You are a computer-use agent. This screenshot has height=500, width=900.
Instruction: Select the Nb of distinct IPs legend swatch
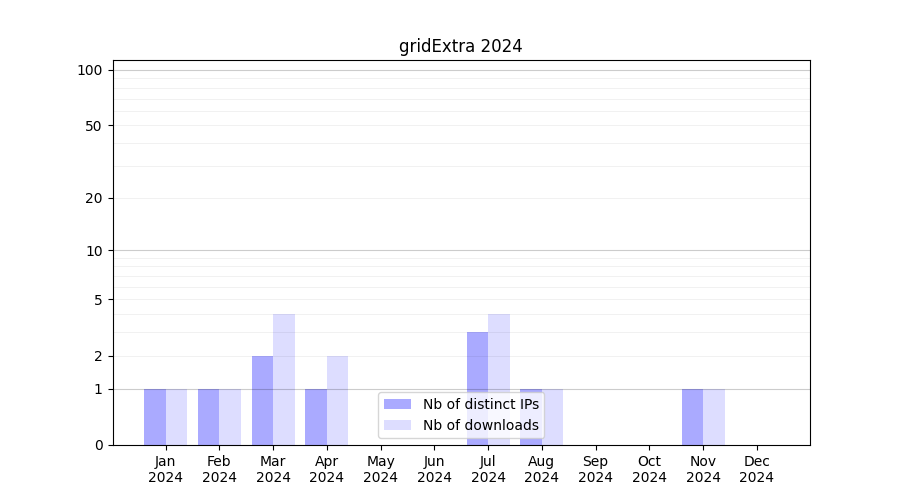(397, 404)
